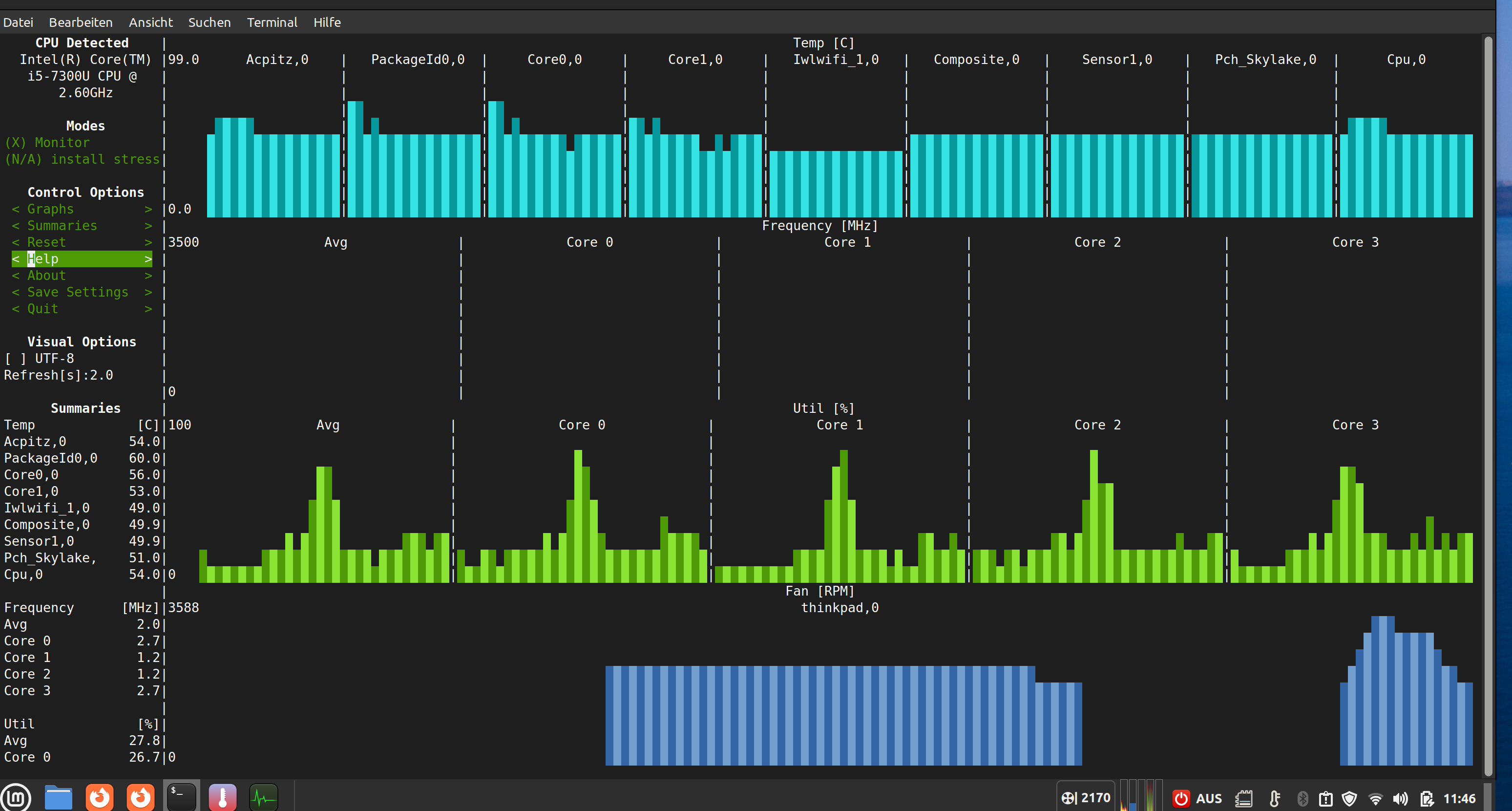
Task: Click the terminal taskbar icon
Action: [x=181, y=797]
